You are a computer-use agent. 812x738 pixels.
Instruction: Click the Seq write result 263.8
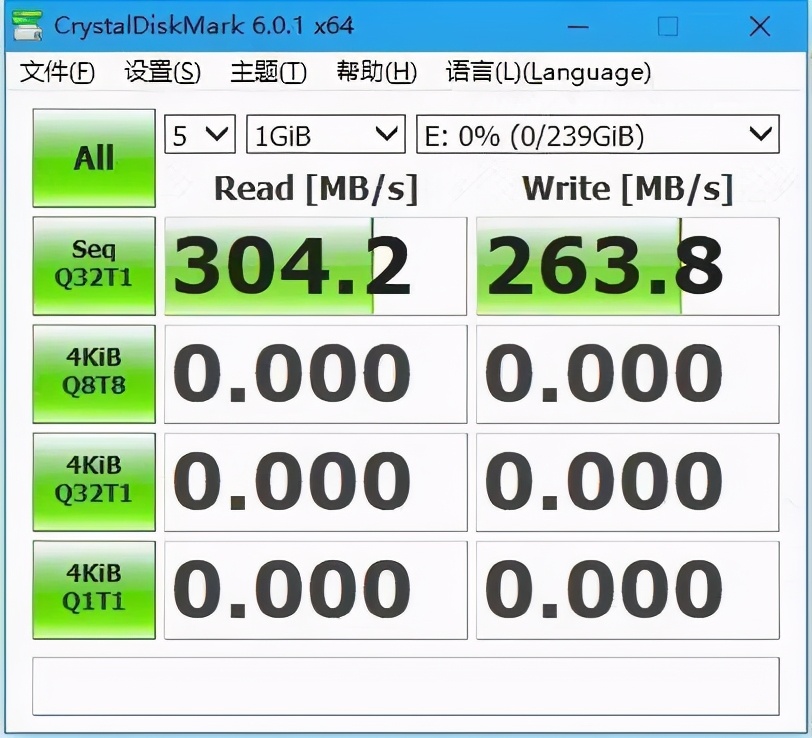(628, 266)
